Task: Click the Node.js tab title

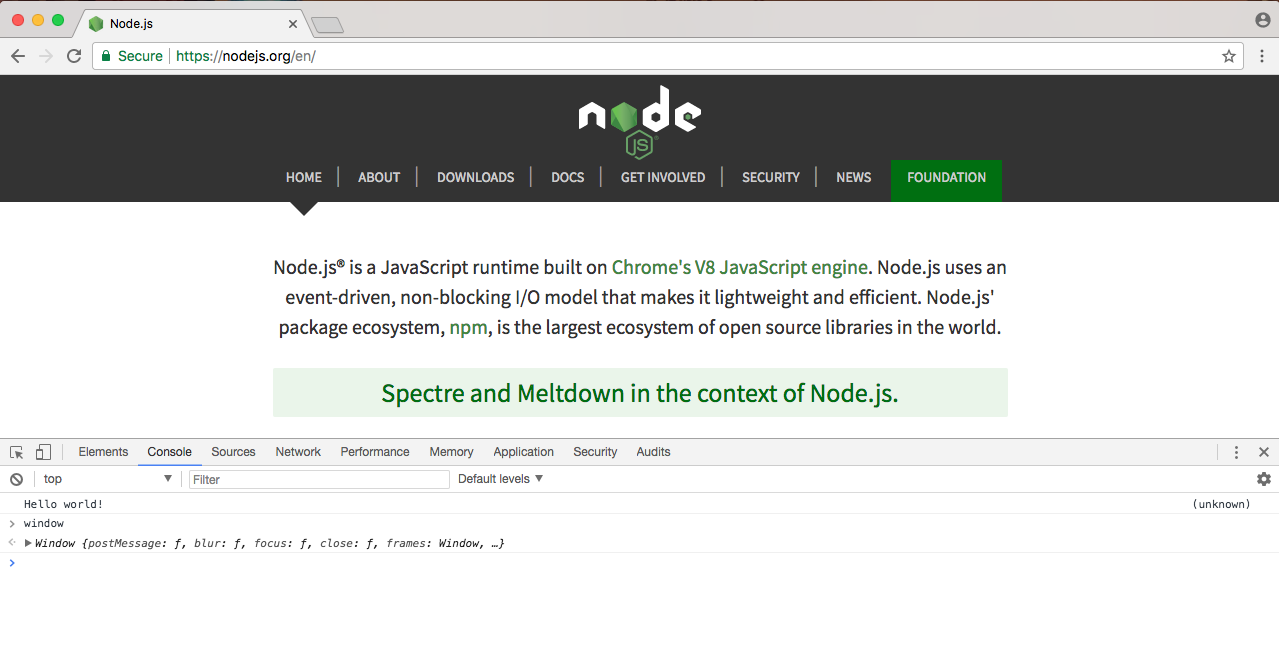Action: (x=131, y=23)
